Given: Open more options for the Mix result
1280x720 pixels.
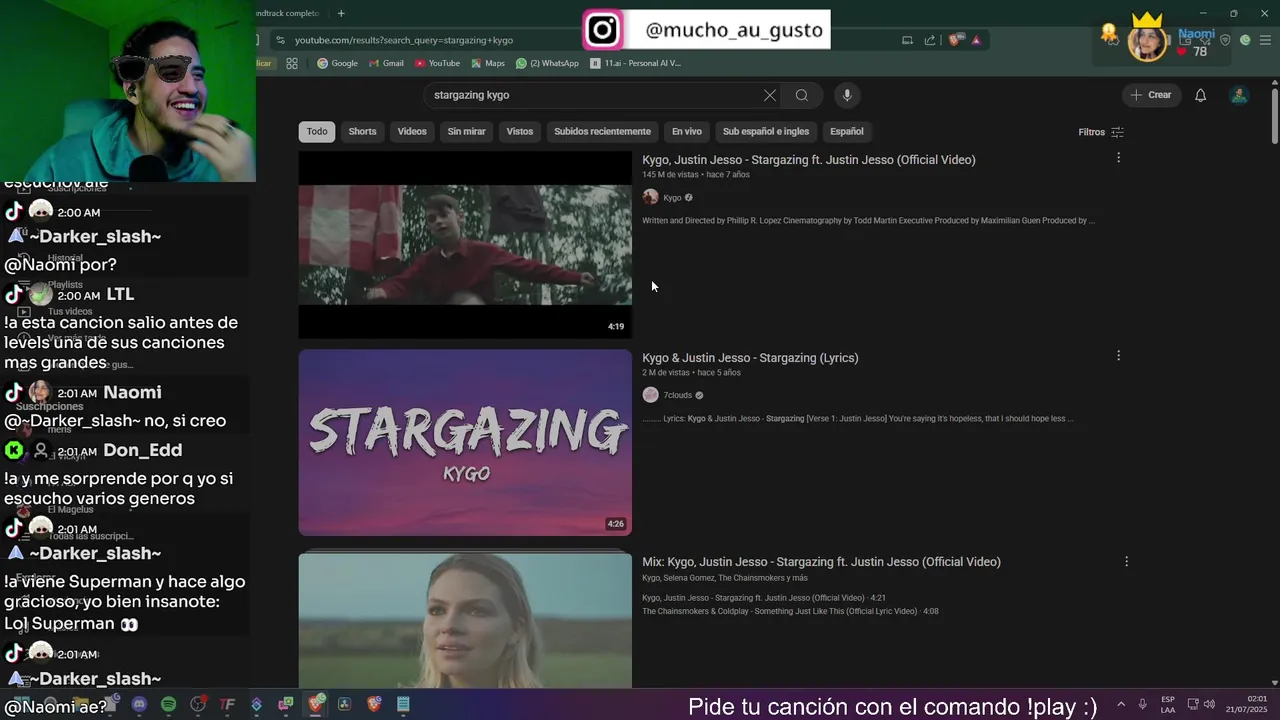Looking at the screenshot, I should point(1126,562).
